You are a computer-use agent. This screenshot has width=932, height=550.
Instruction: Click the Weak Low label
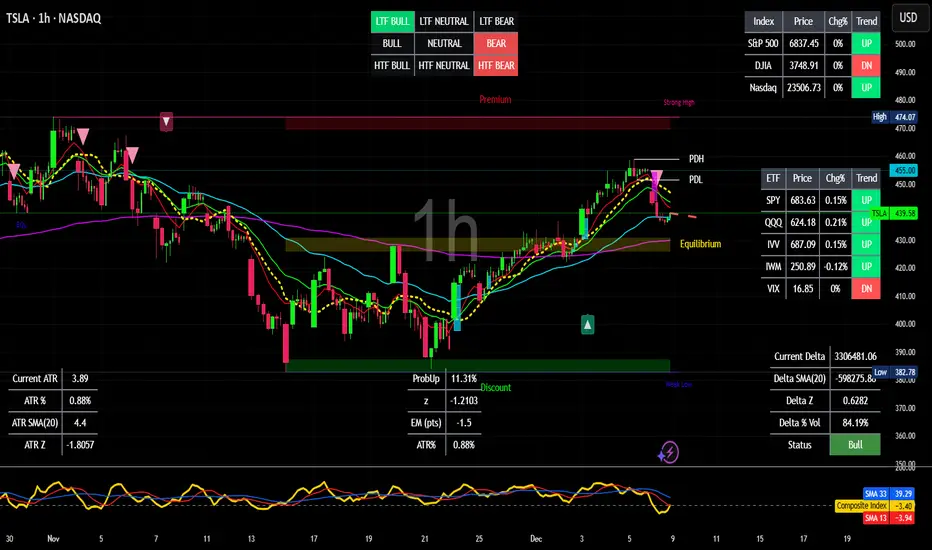tap(678, 385)
